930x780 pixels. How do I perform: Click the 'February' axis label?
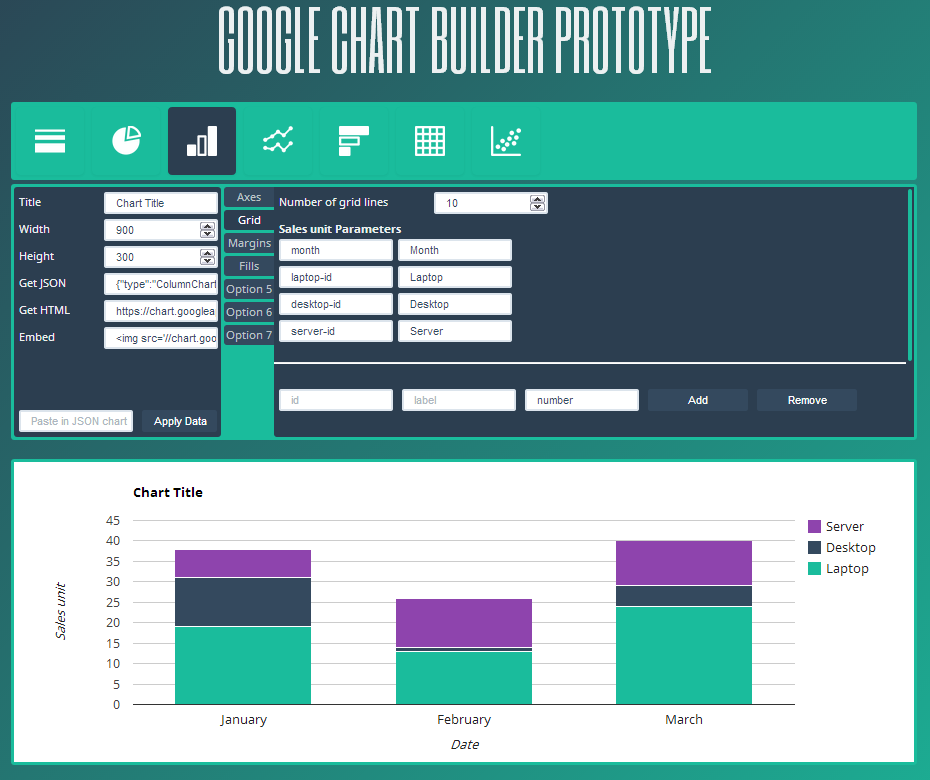point(464,719)
